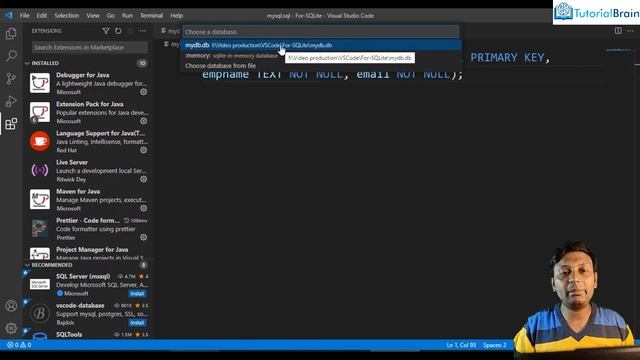This screenshot has width=640, height=360.
Task: Open the SQLTools extension entry
Action: [88, 335]
